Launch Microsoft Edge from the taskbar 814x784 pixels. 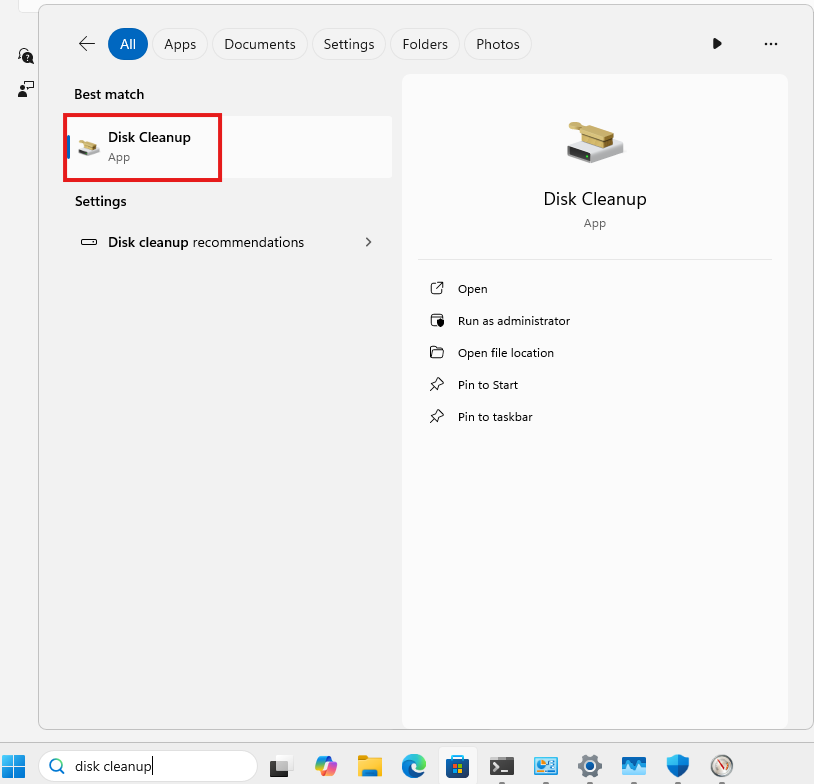(414, 766)
